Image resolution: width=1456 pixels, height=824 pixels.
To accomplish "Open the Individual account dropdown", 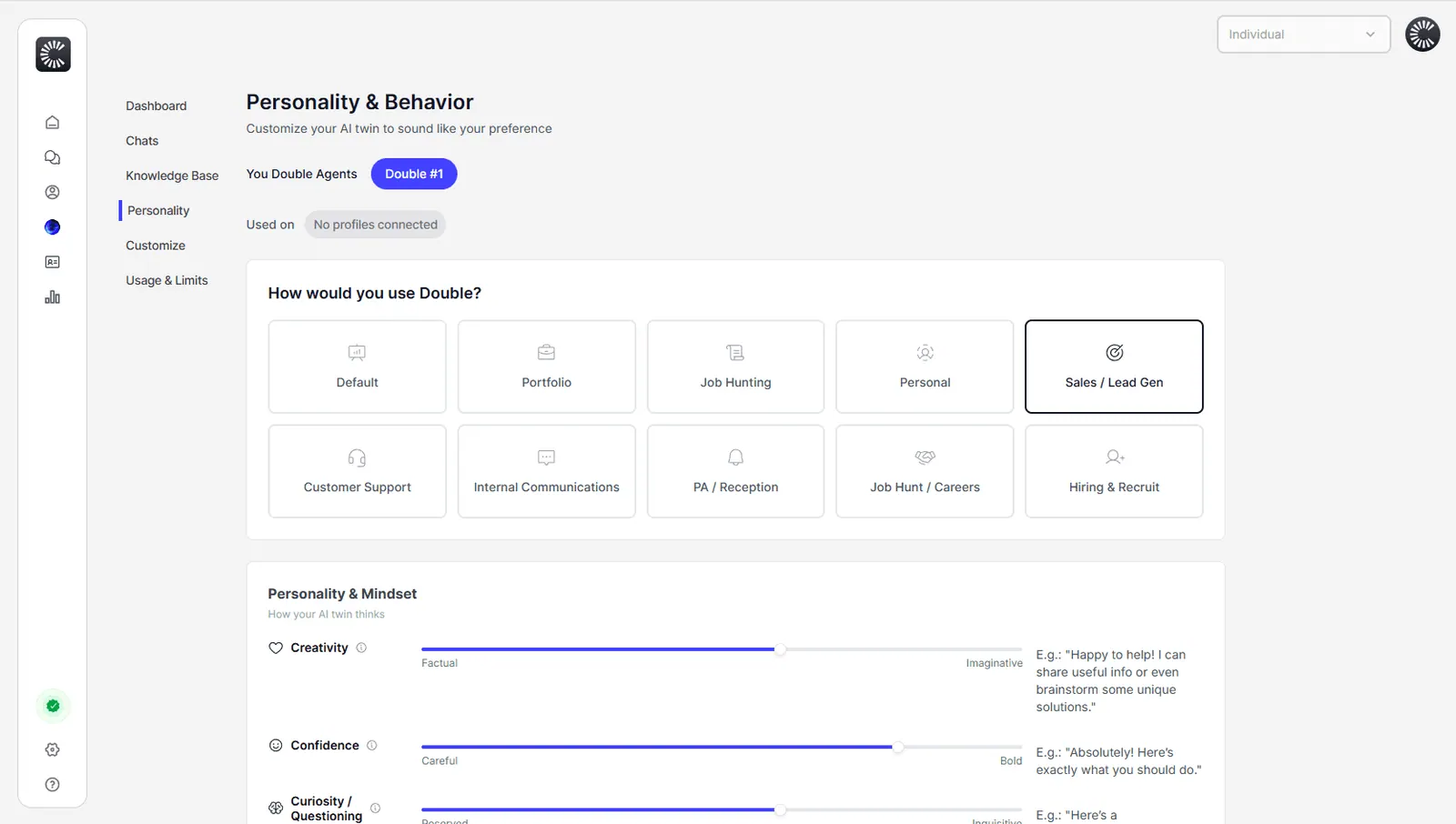I will [1303, 35].
